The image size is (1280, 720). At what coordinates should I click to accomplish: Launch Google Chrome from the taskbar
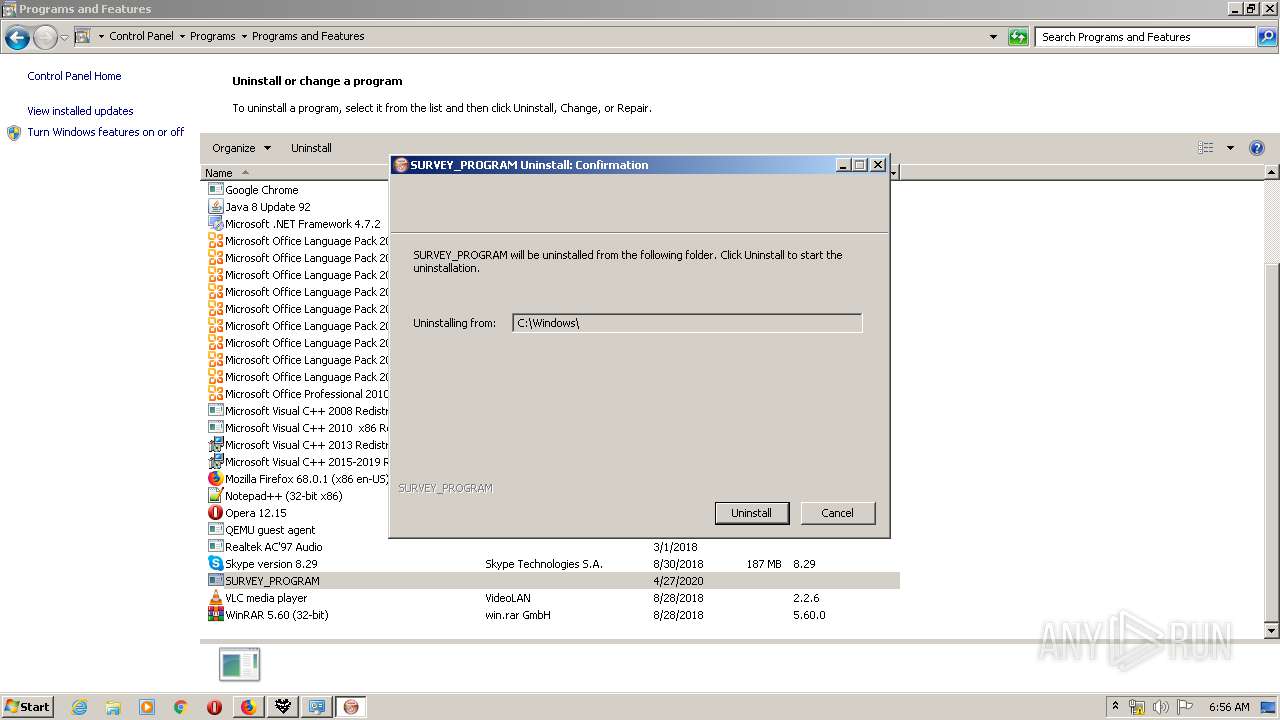pos(181,707)
